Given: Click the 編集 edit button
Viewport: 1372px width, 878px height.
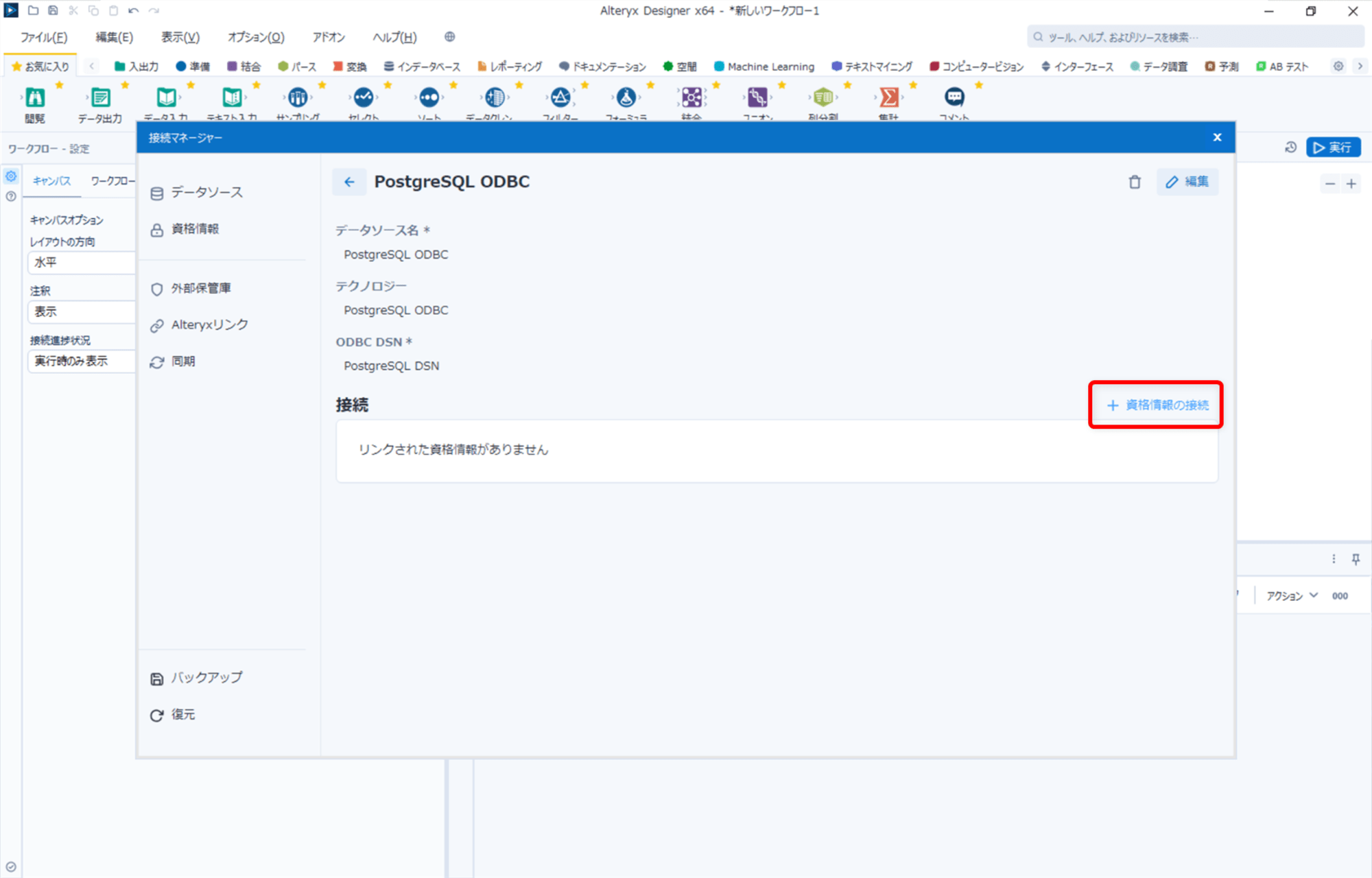Looking at the screenshot, I should pyautogui.click(x=1187, y=182).
